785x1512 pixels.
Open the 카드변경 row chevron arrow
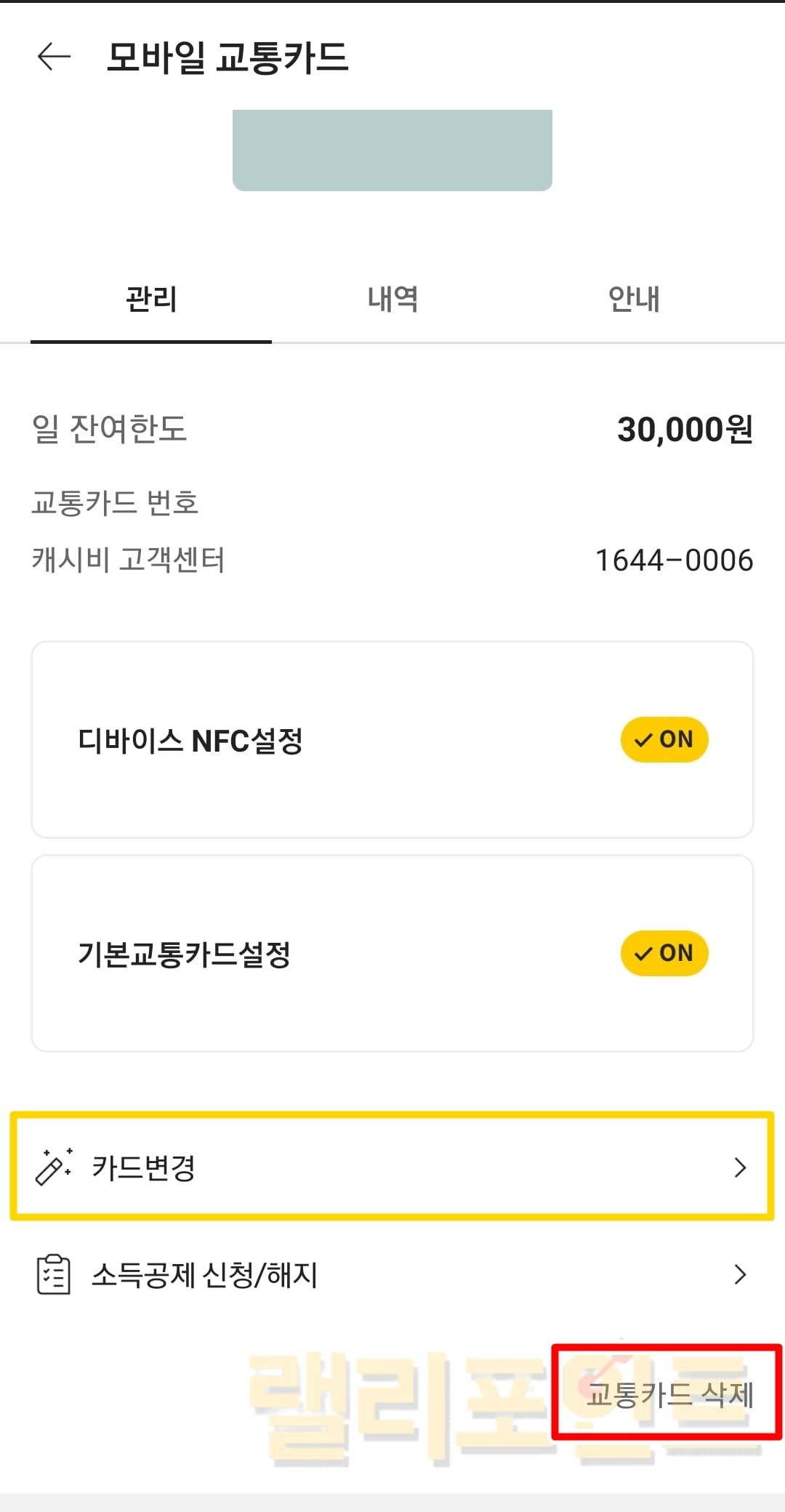point(740,1167)
